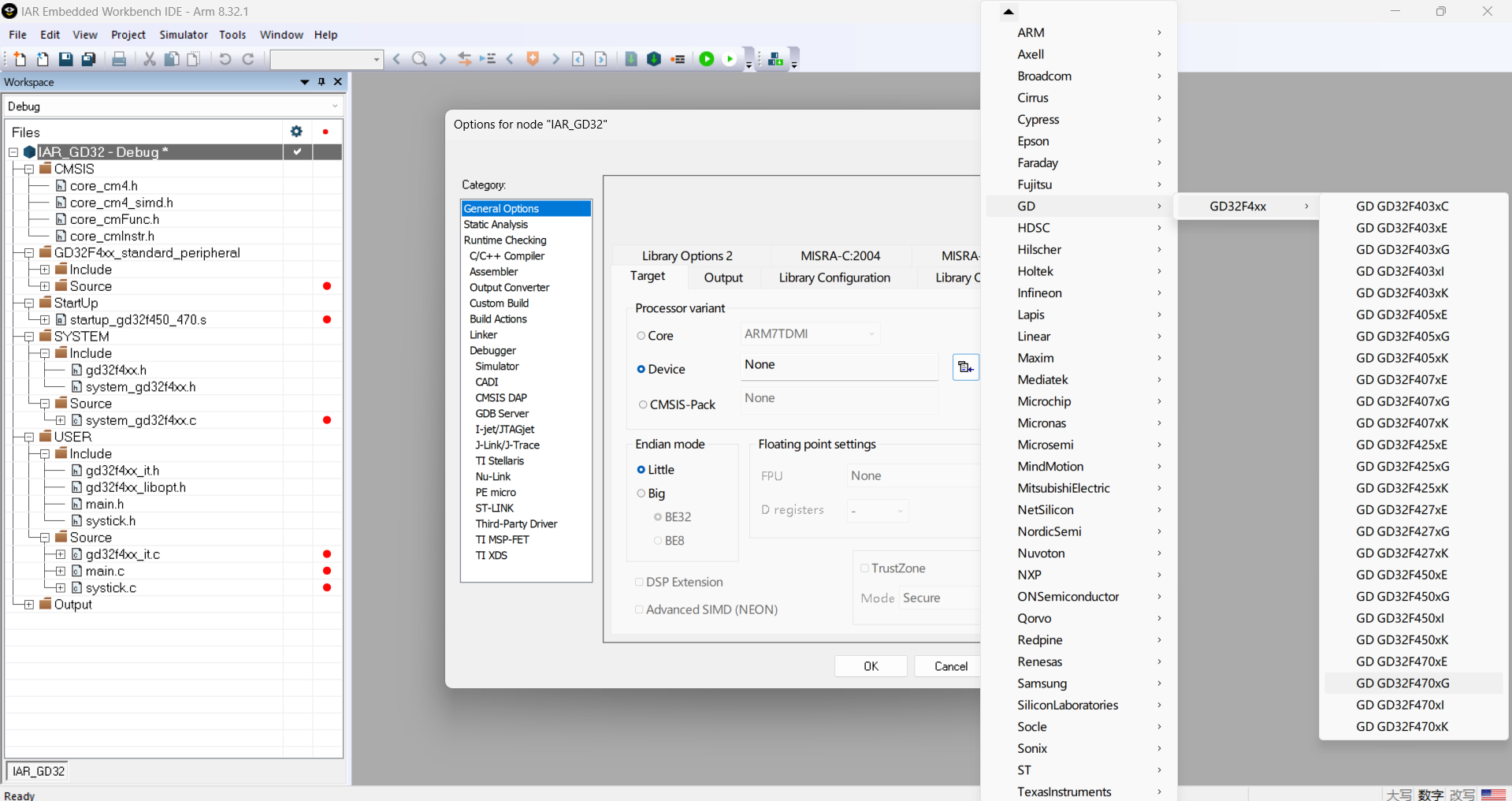This screenshot has height=801, width=1512.
Task: Click the Redo toolbar icon
Action: tap(248, 59)
